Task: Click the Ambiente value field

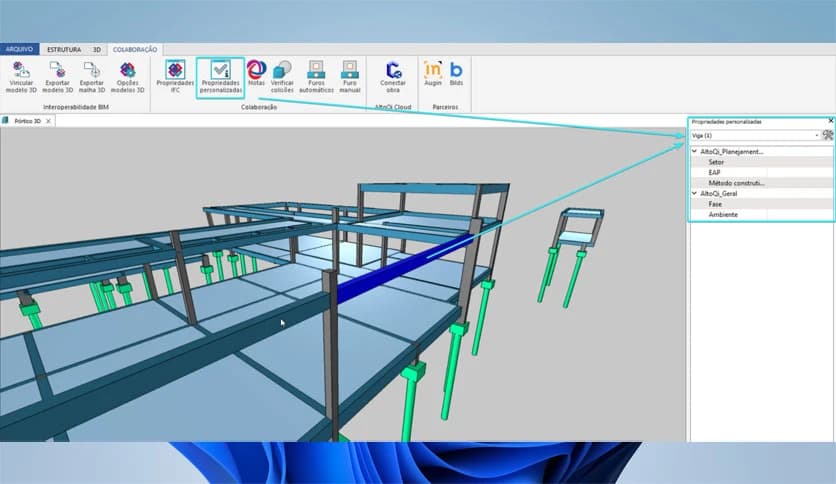Action: coord(800,214)
